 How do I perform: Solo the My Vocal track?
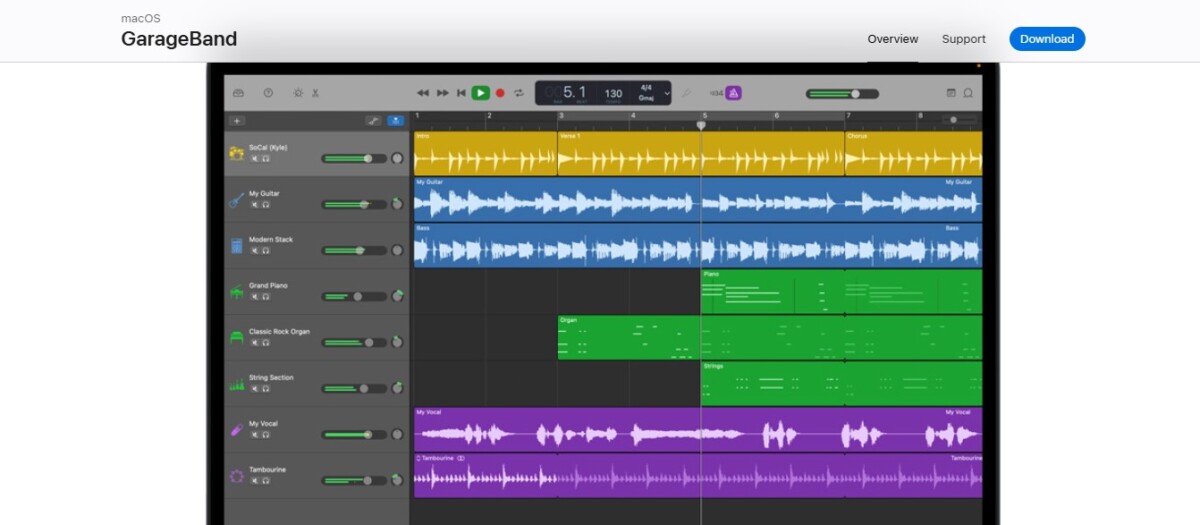coord(266,435)
